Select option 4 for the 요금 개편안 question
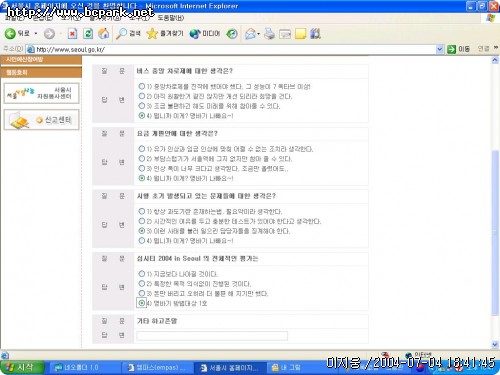 coord(141,178)
